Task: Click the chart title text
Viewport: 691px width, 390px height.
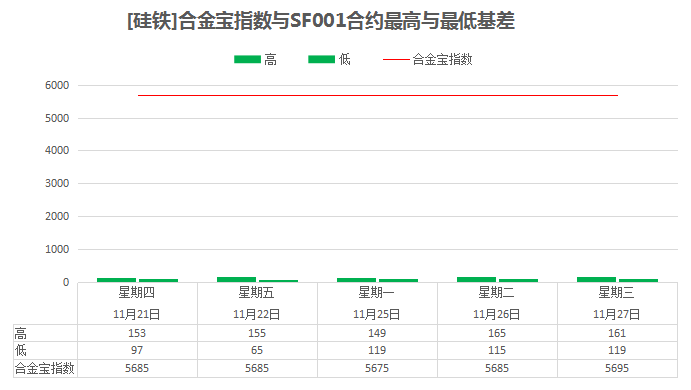Action: click(321, 21)
